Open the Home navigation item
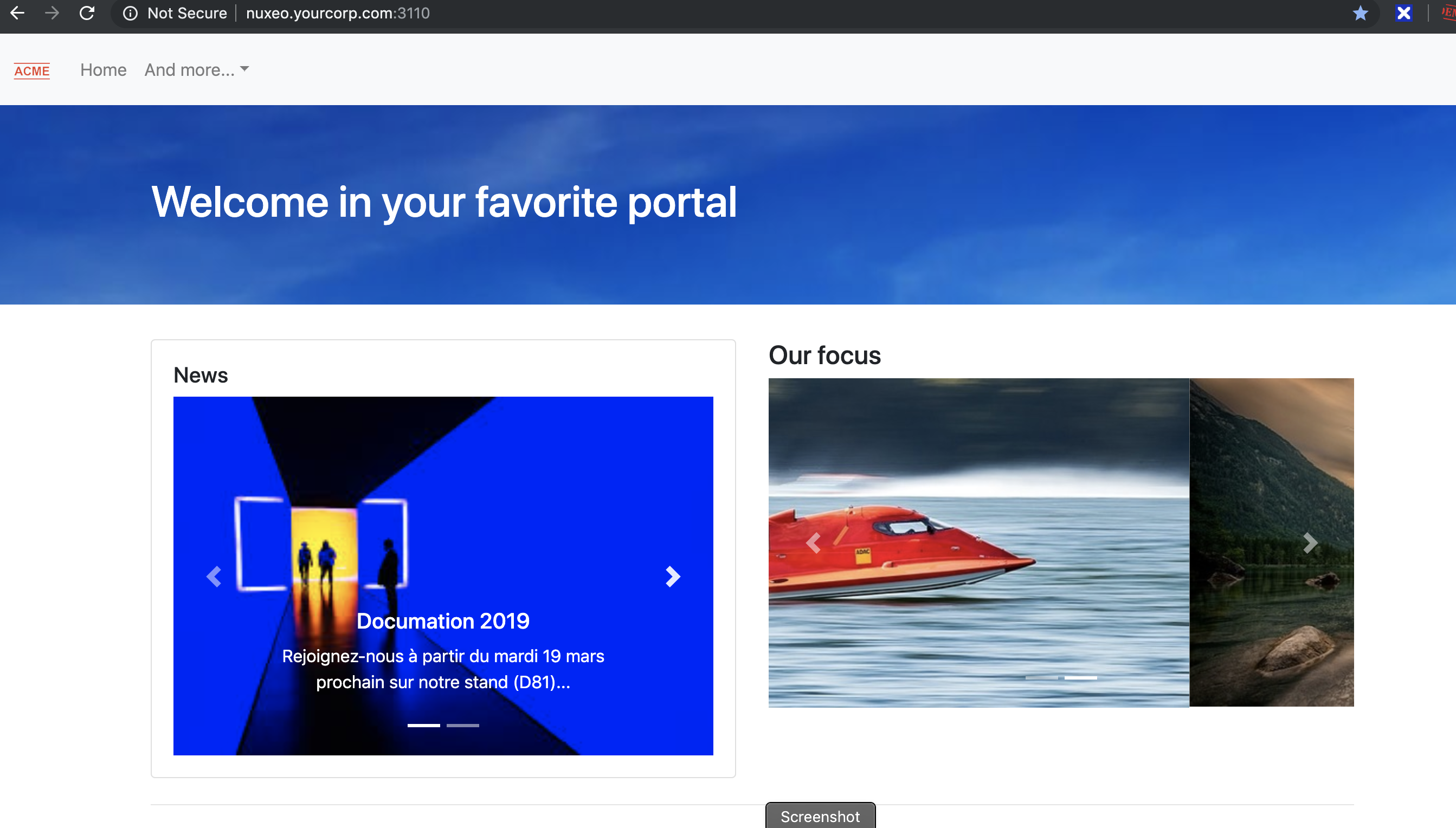 [103, 70]
